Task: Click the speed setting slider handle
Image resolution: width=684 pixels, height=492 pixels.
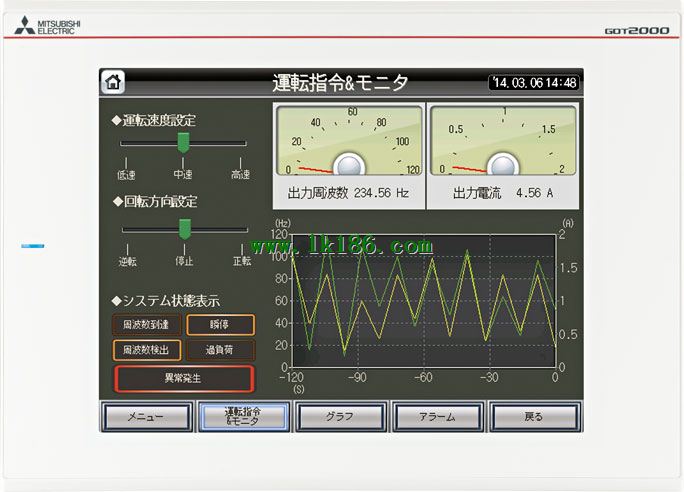Action: tap(183, 143)
